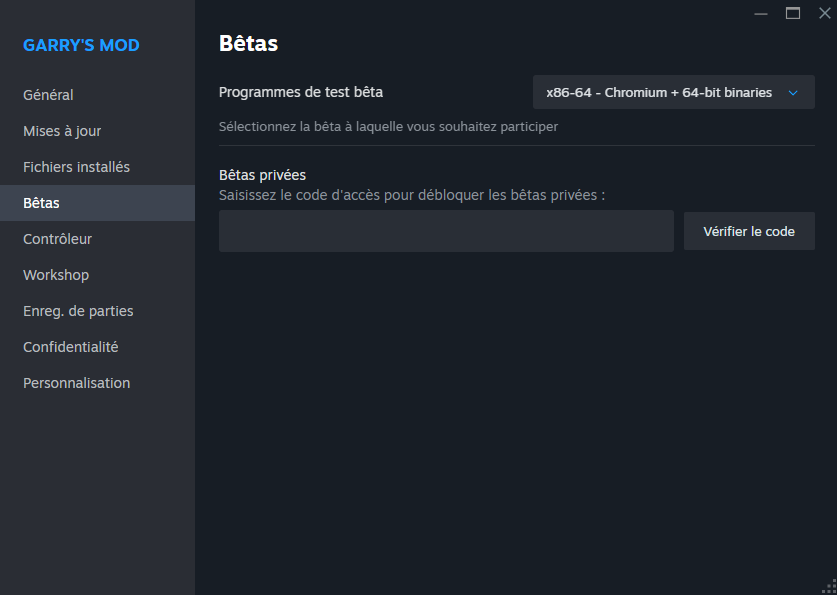The width and height of the screenshot is (837, 595).
Task: Maximize the properties window
Action: point(793,13)
